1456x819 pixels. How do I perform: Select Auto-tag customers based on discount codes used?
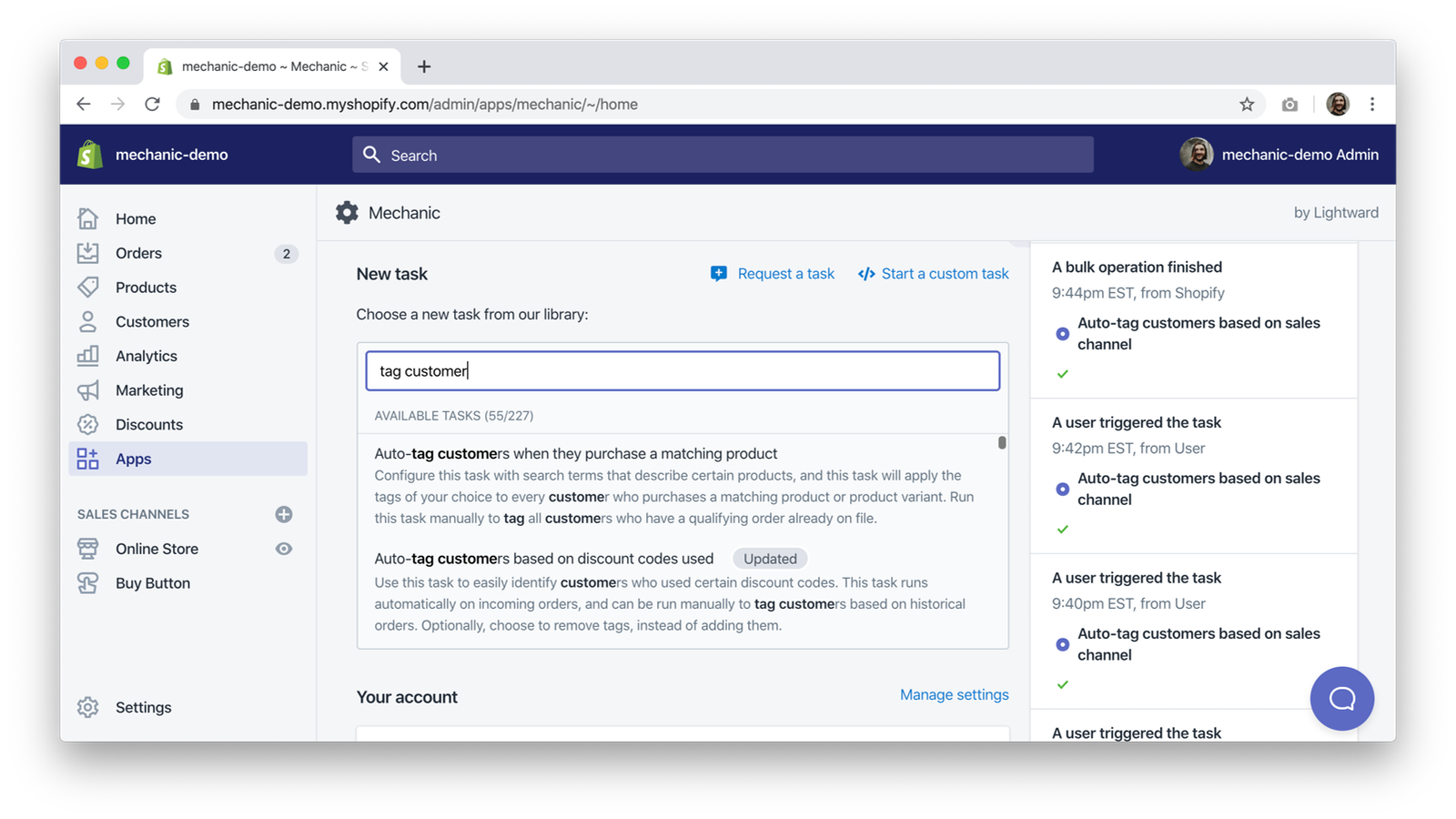click(544, 559)
